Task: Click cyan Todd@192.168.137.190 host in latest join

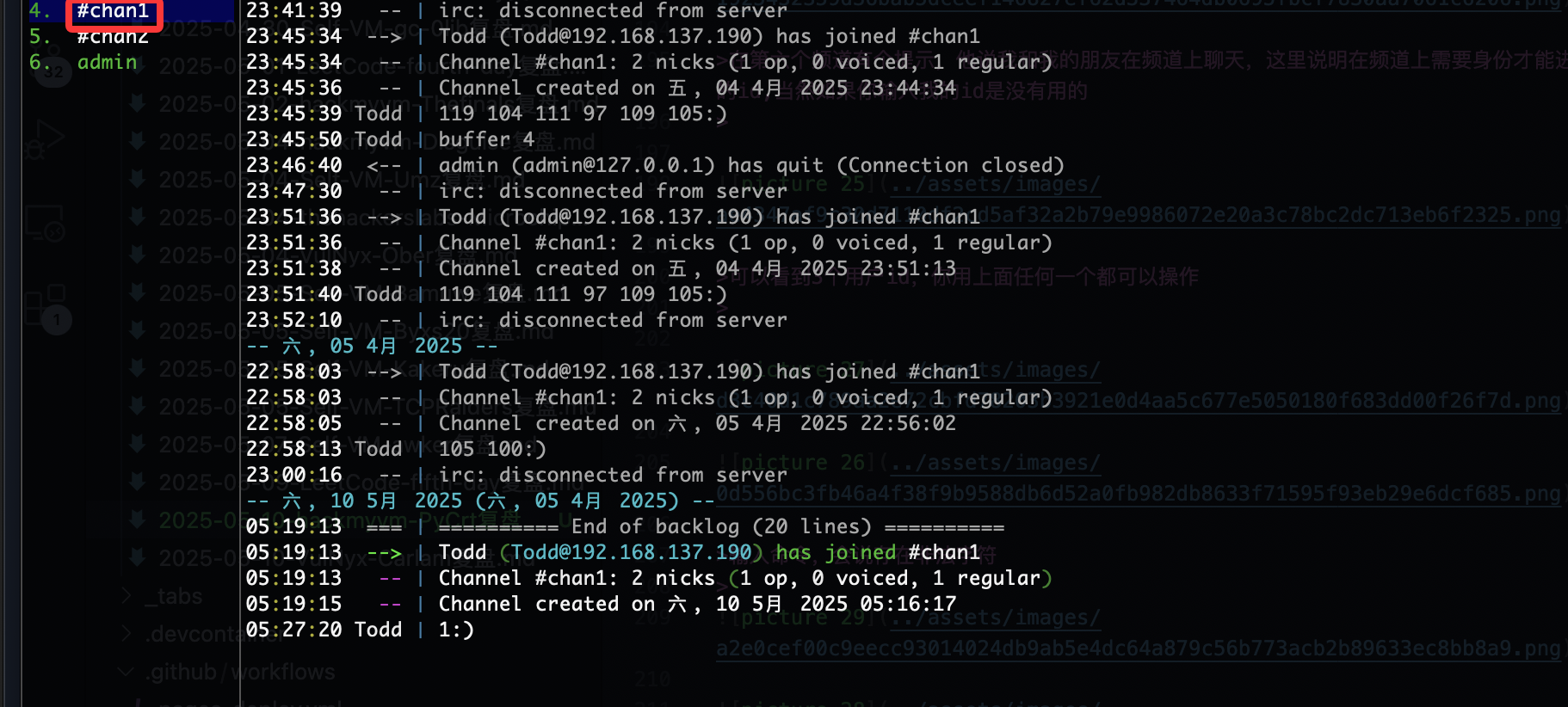Action: point(632,552)
